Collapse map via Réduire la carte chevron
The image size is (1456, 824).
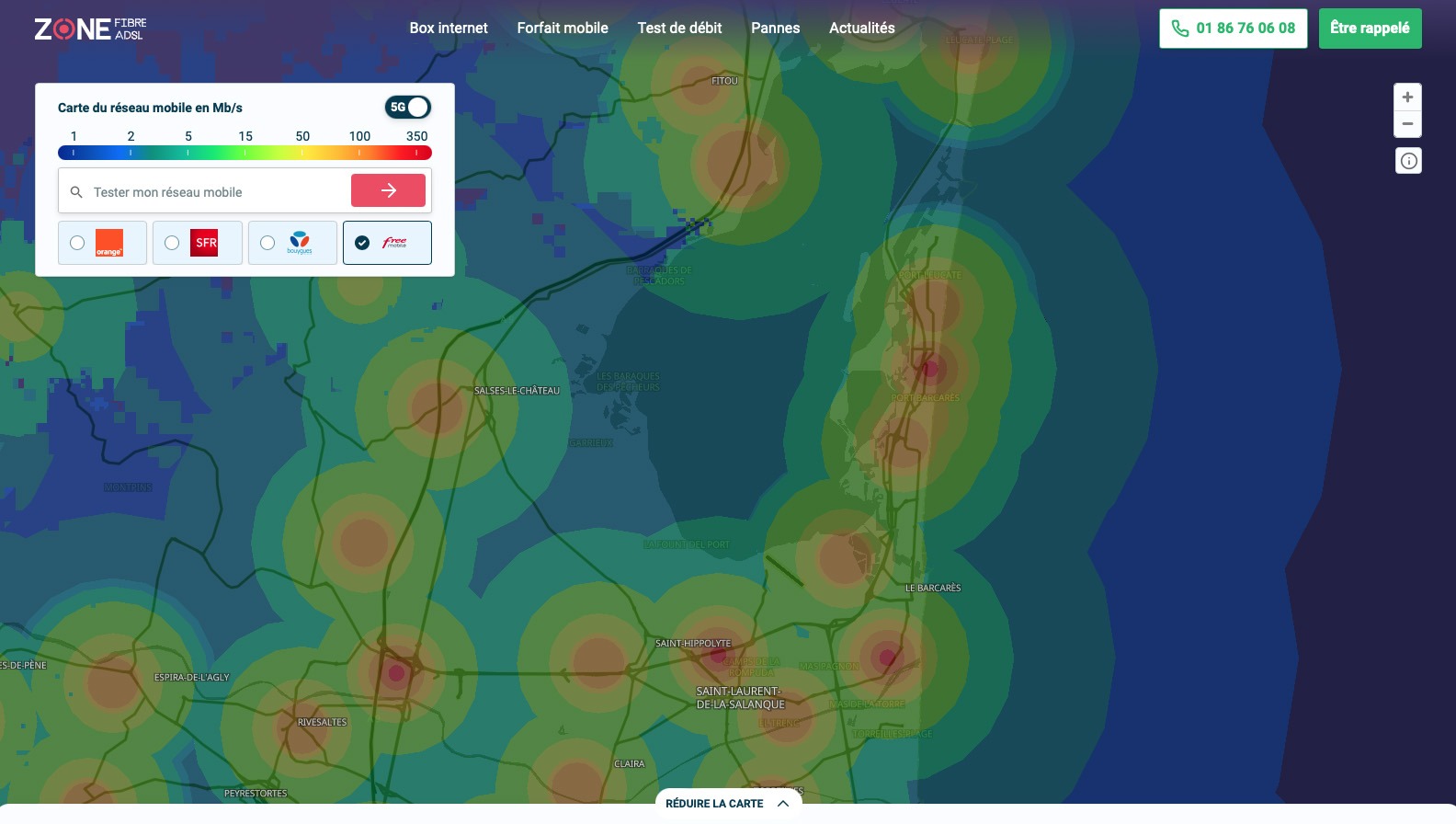pyautogui.click(x=783, y=803)
